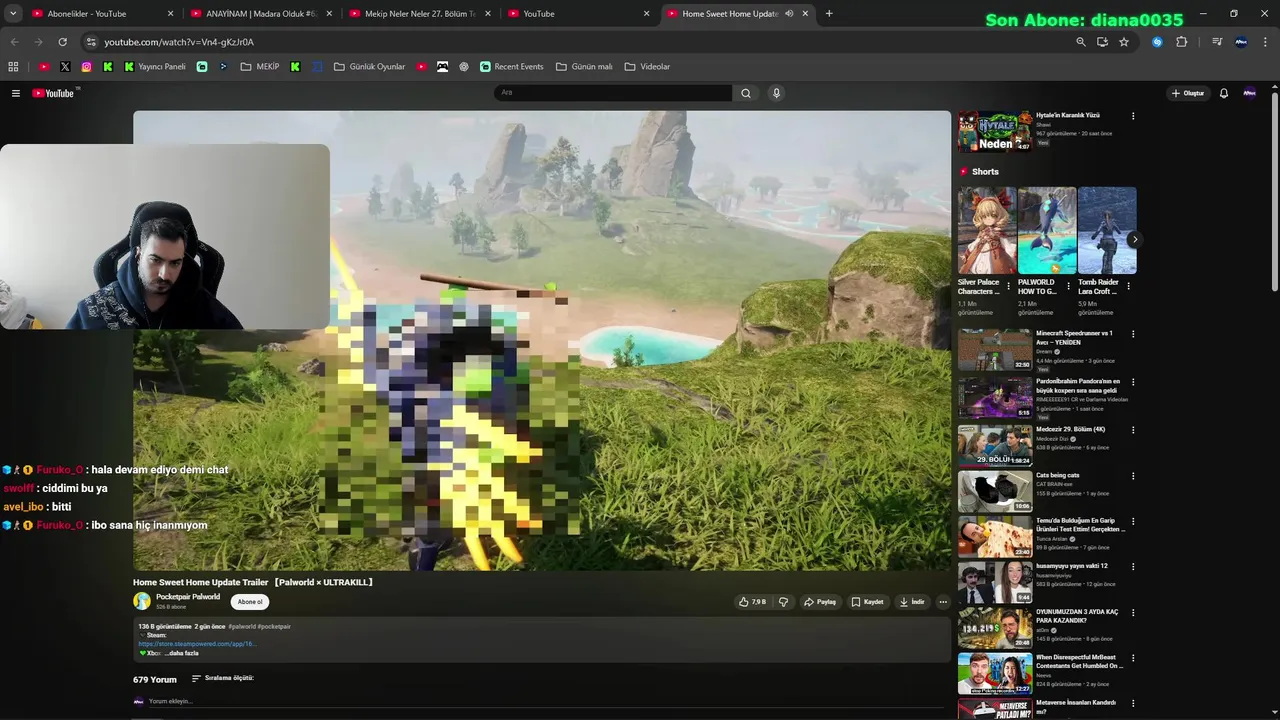Click the install app icon in address bar
Image resolution: width=1280 pixels, height=720 pixels.
[x=1102, y=42]
